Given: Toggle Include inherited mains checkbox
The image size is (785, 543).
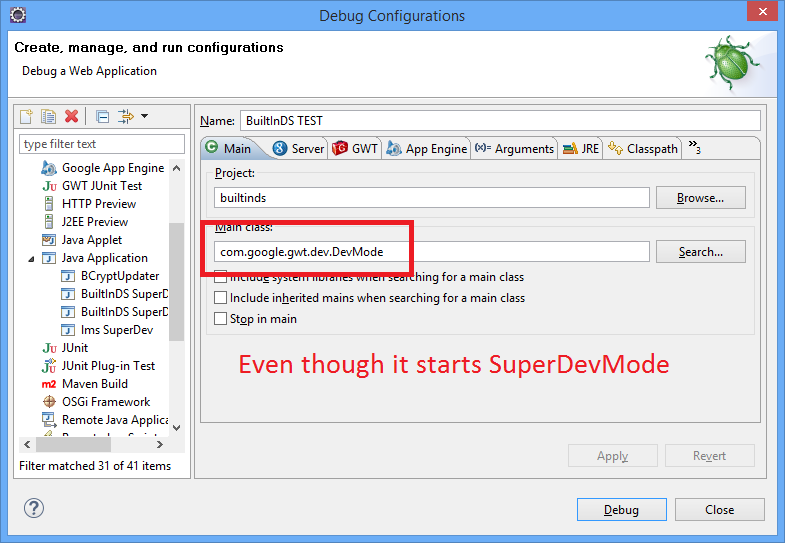Looking at the screenshot, I should 220,298.
